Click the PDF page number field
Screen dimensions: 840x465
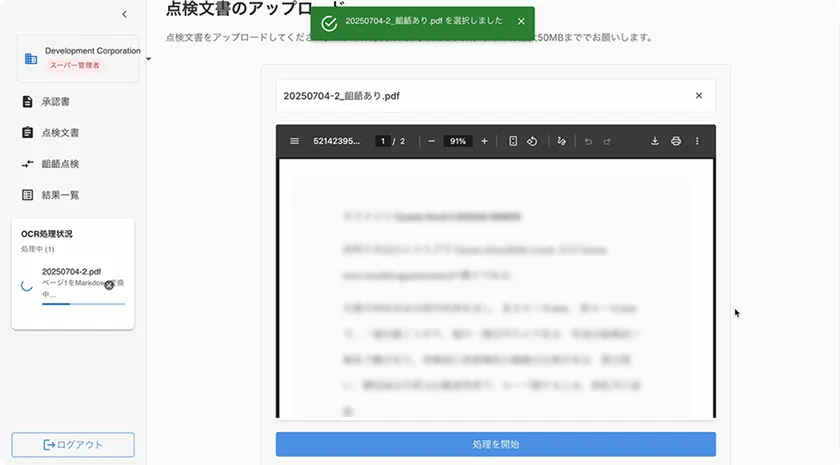pyautogui.click(x=382, y=141)
